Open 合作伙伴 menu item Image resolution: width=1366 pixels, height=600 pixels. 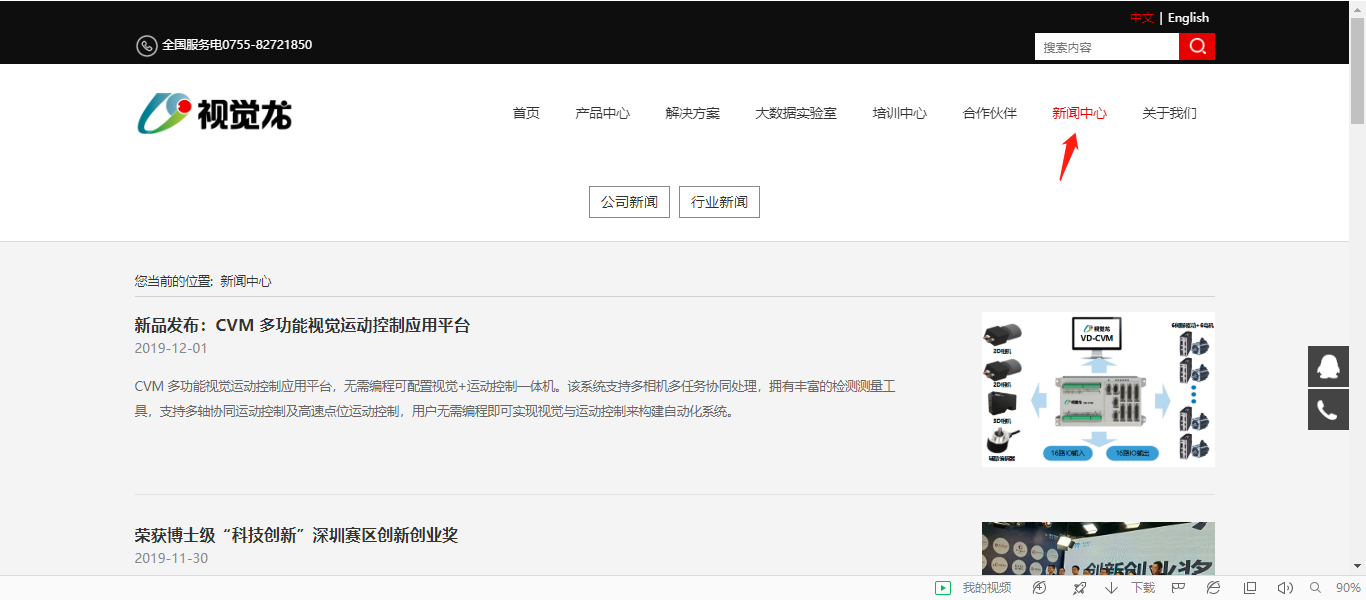(x=989, y=113)
